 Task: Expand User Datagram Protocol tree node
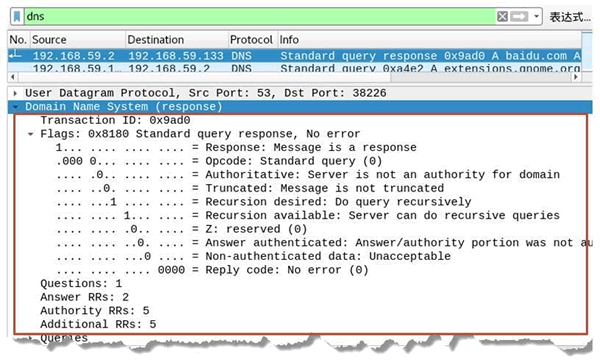[x=15, y=93]
